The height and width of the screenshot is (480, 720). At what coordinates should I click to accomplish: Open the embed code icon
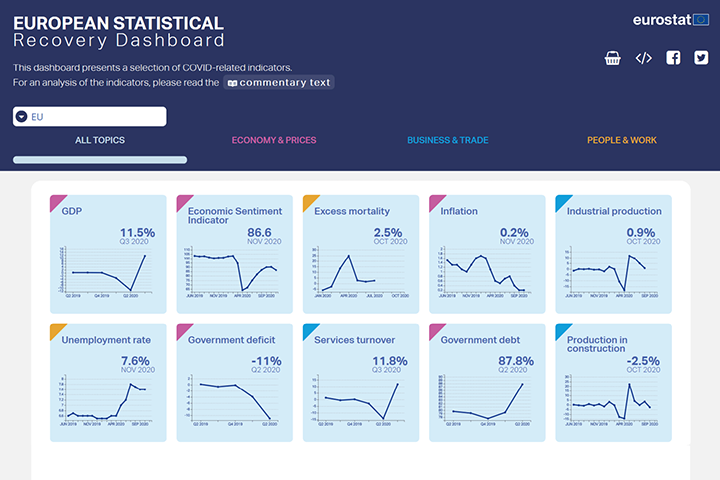point(643,58)
